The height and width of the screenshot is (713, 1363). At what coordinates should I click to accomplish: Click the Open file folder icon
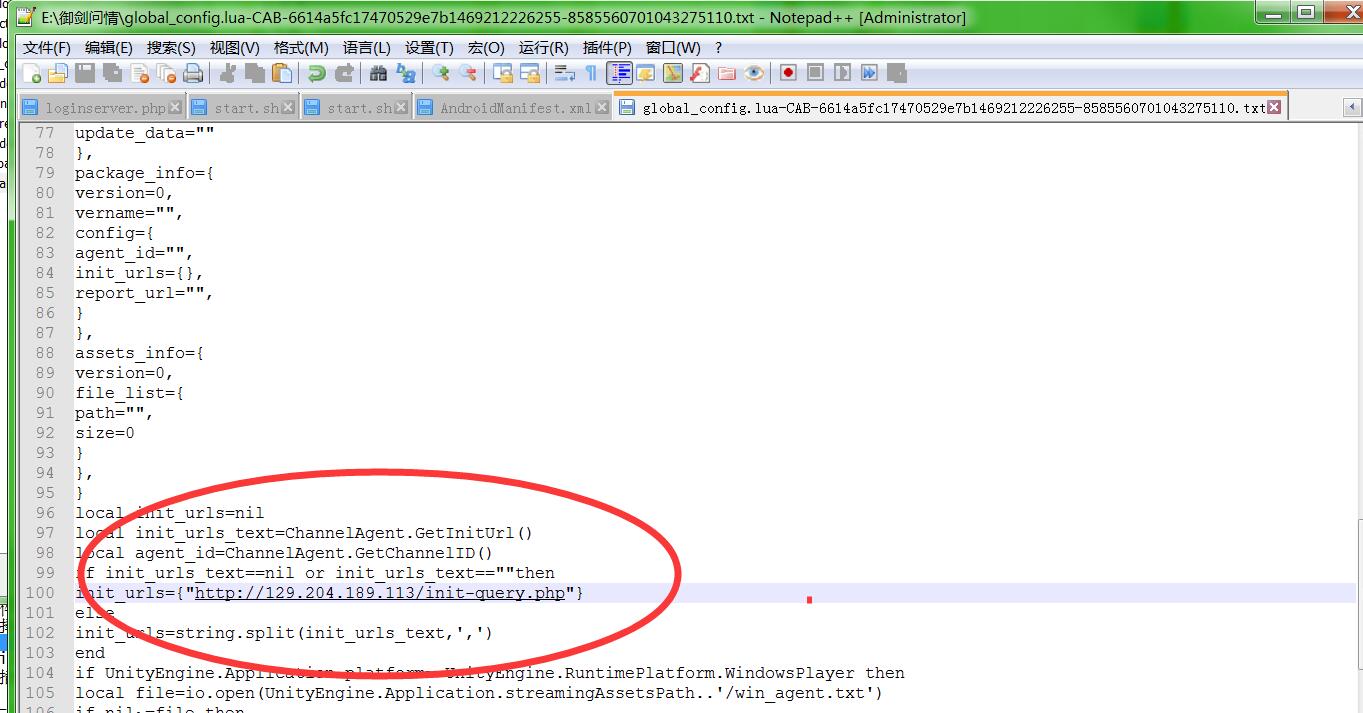[x=58, y=73]
